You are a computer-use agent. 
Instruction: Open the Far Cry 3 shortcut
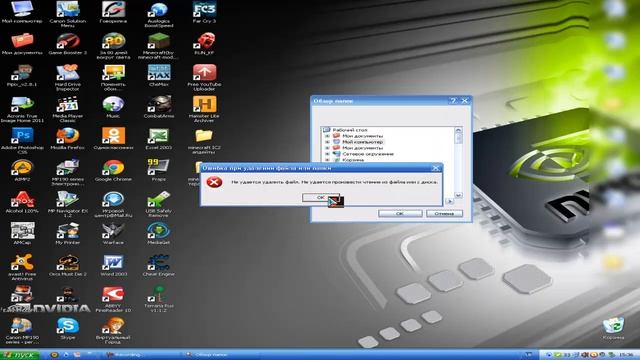204,12
